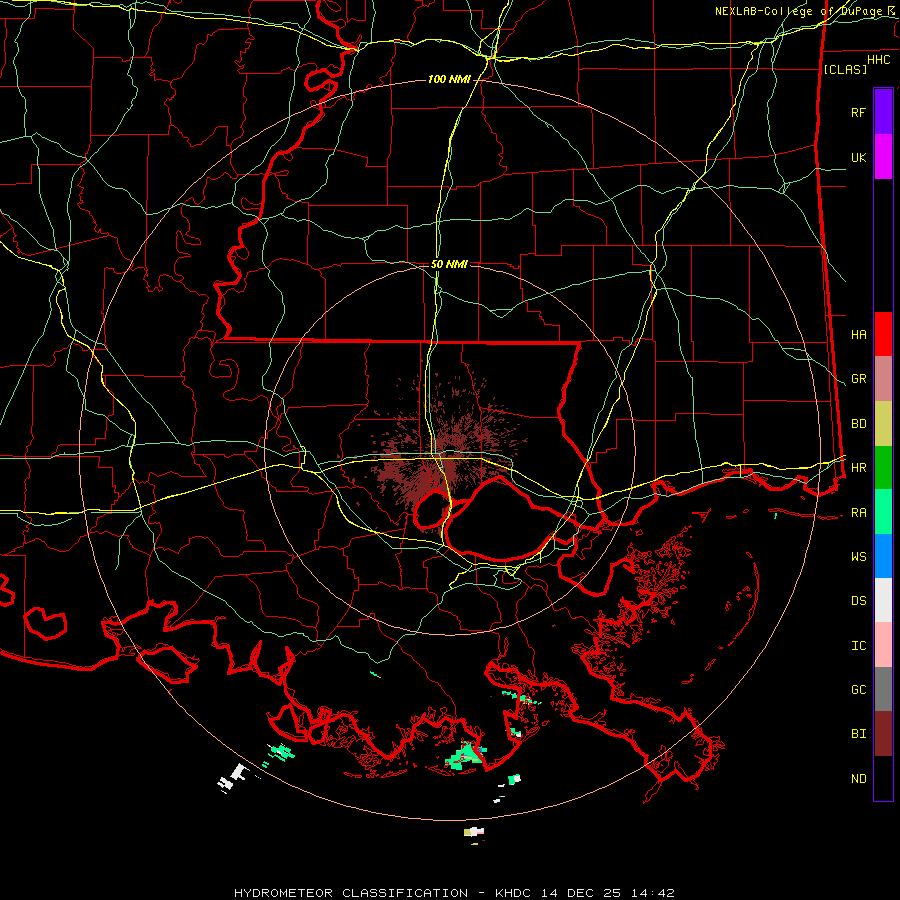Click the UK legend label

[x=858, y=157]
